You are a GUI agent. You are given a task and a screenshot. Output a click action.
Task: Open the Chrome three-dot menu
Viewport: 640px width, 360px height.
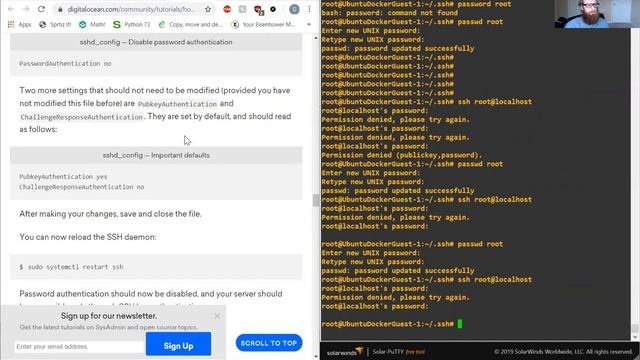(x=309, y=9)
